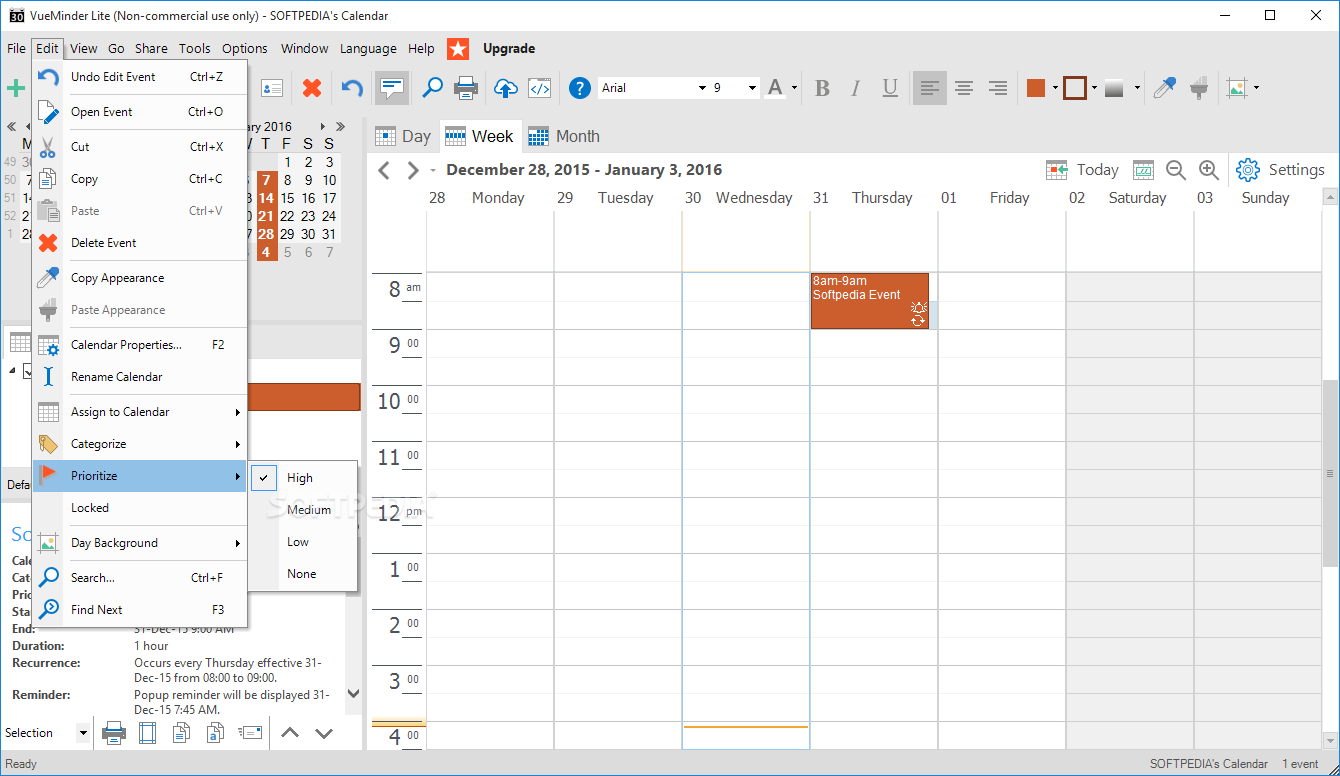Toggle underline formatting
Screen dimensions: 1340x776
890,88
